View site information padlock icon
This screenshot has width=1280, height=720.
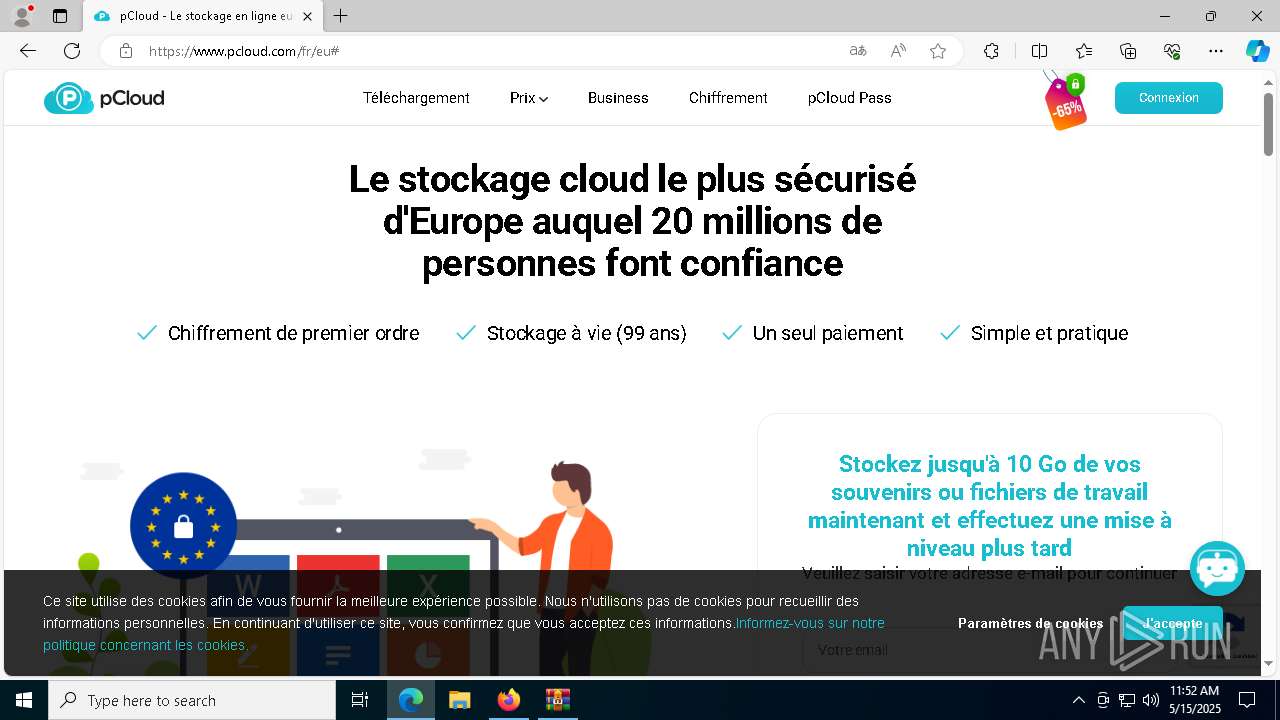tap(126, 51)
